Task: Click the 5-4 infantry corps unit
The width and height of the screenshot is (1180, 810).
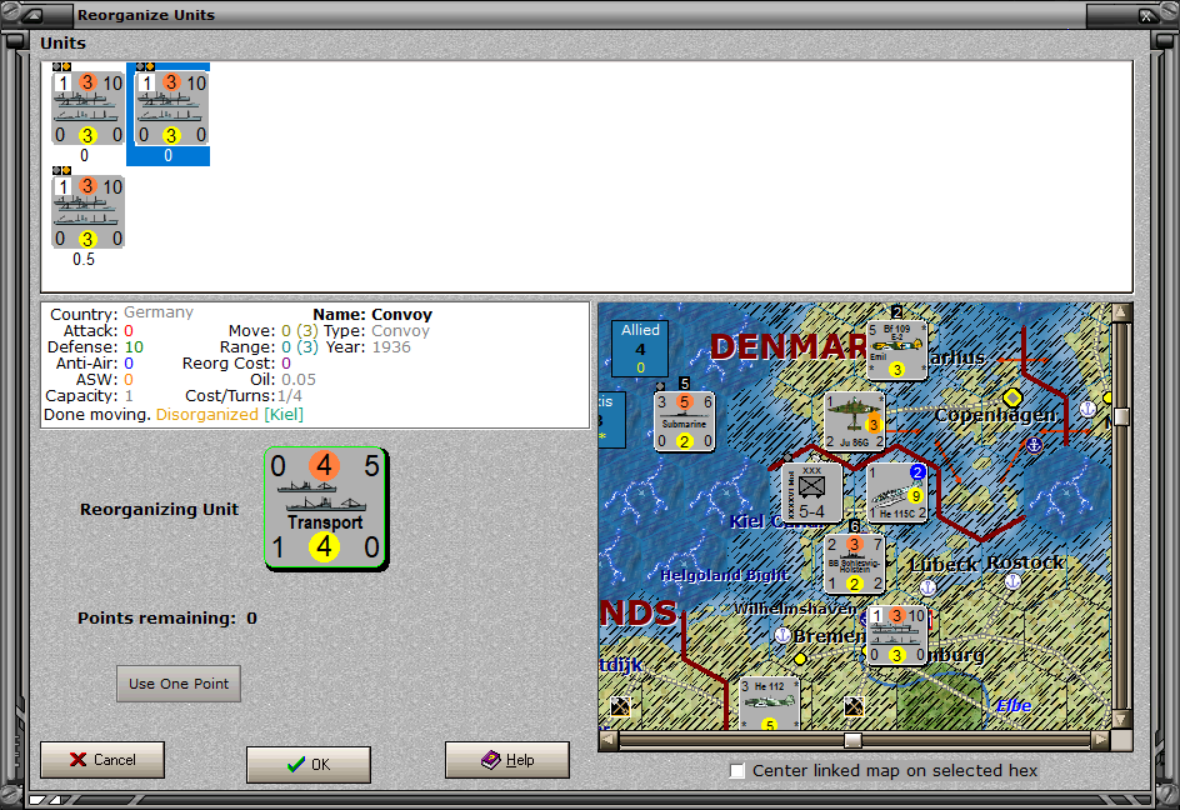Action: tap(811, 493)
